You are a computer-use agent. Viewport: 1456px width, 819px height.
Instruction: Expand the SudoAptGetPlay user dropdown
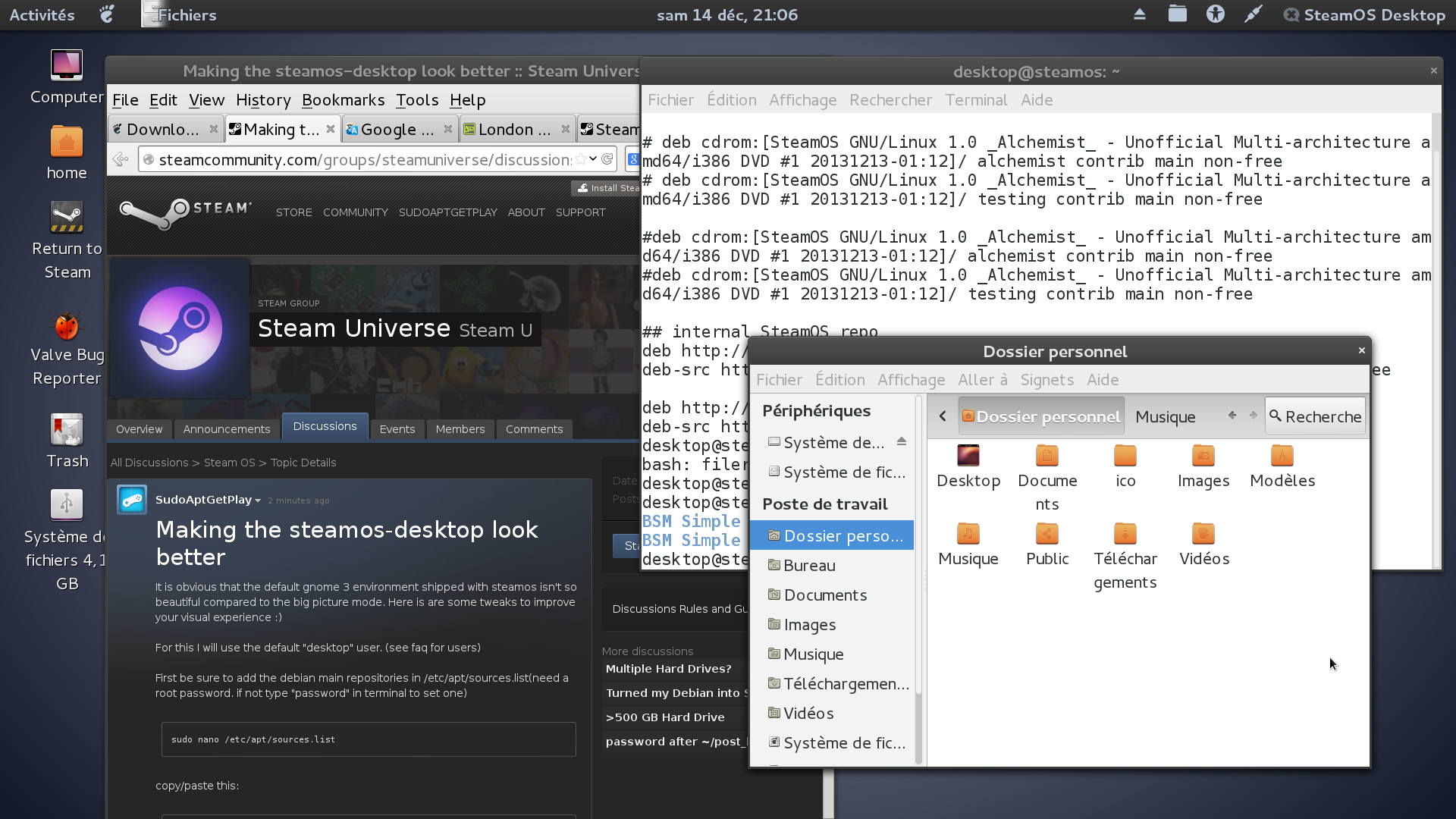(x=258, y=500)
